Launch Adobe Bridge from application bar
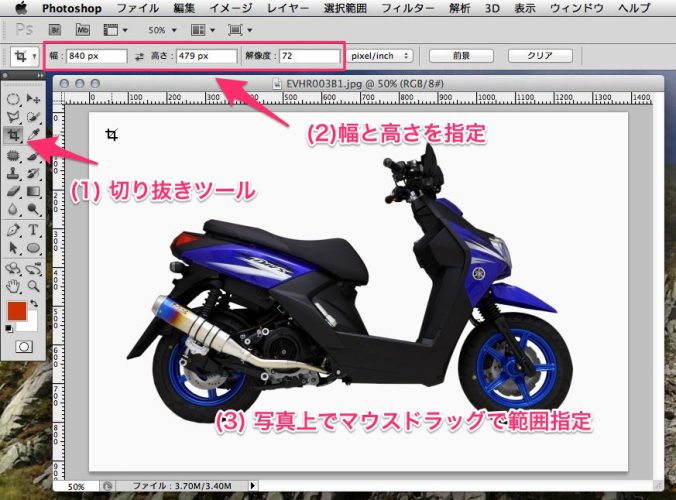676x500 pixels. pos(55,30)
